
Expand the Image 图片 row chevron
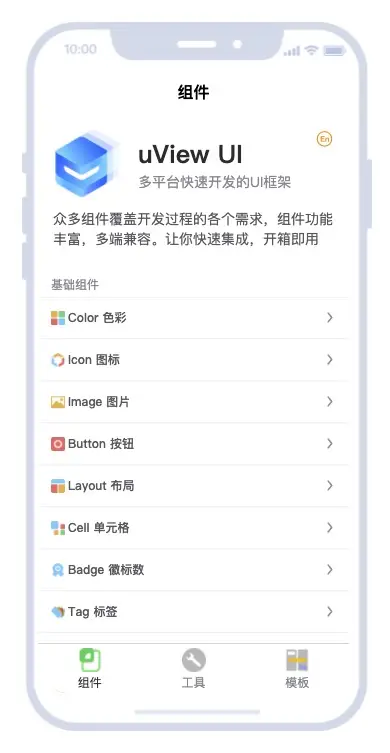click(329, 401)
